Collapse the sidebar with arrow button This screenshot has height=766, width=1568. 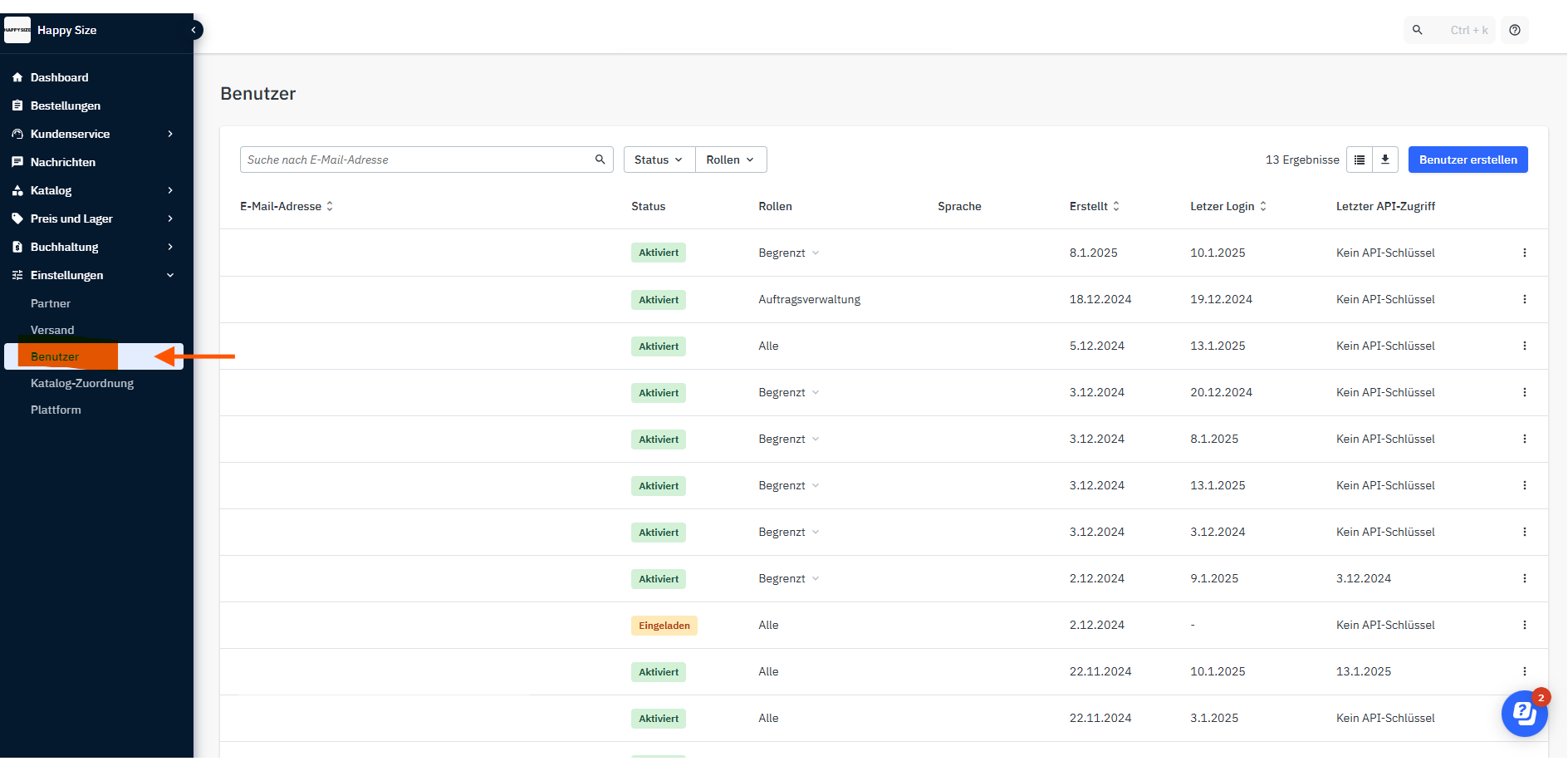[x=194, y=30]
